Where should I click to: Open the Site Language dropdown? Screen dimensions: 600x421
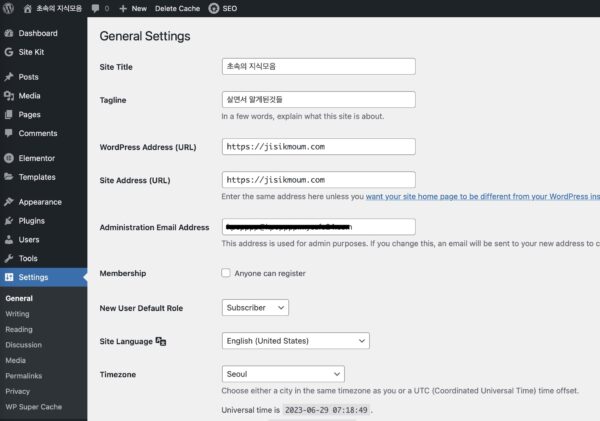tap(295, 341)
